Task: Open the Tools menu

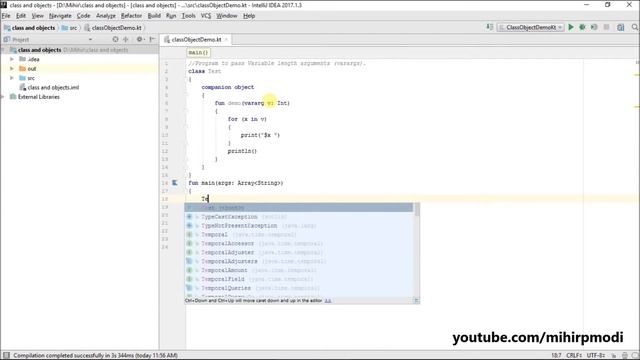Action: (189, 16)
